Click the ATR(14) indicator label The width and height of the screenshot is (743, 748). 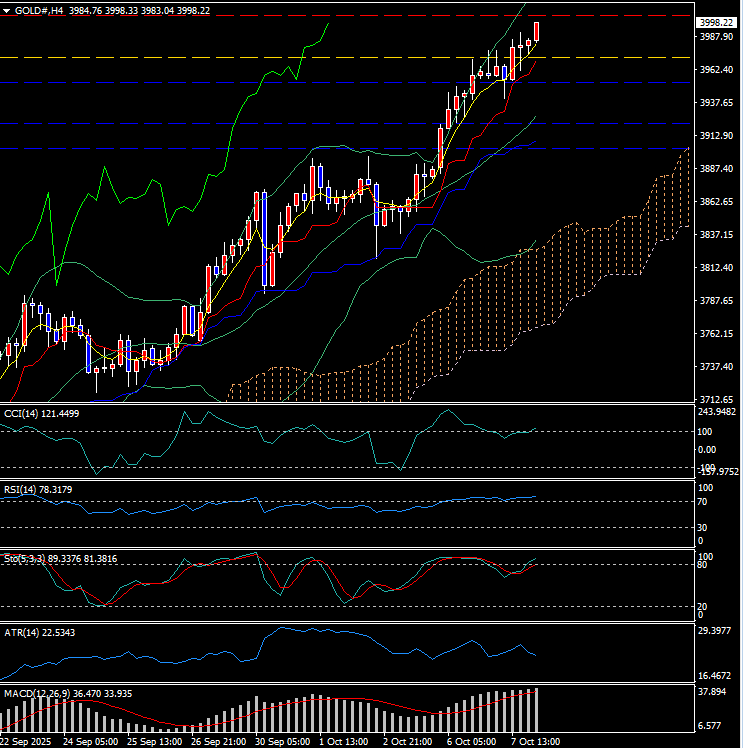tap(22, 632)
